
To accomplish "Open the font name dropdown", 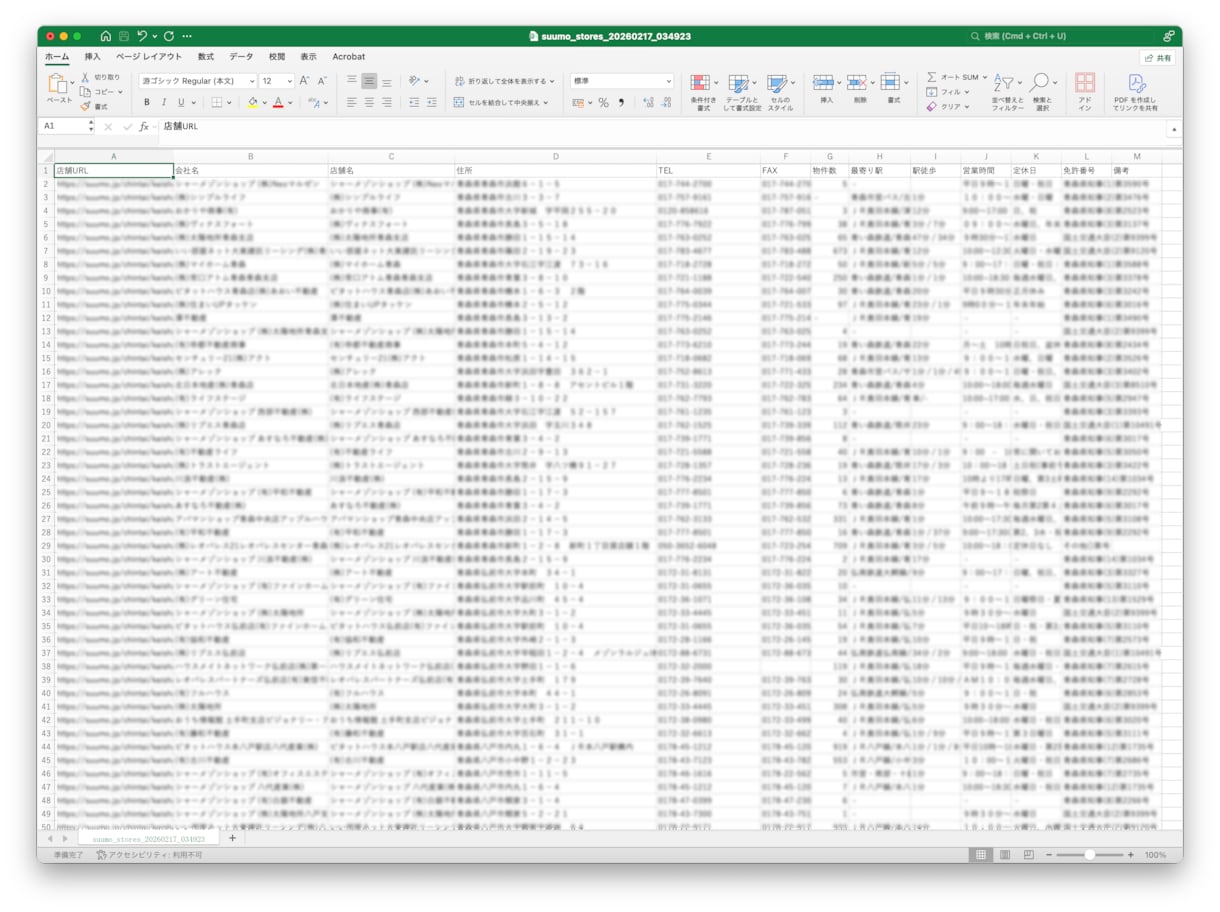I will pyautogui.click(x=251, y=81).
